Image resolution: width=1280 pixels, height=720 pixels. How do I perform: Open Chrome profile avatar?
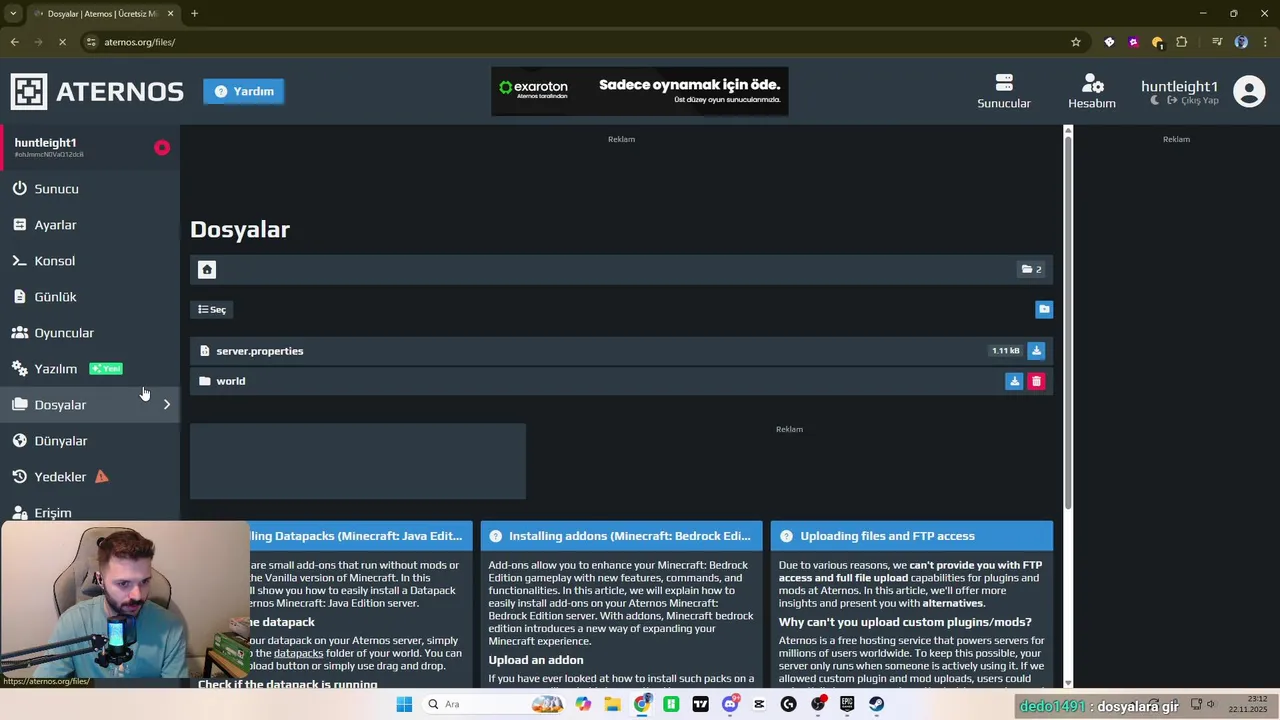coord(1241,42)
